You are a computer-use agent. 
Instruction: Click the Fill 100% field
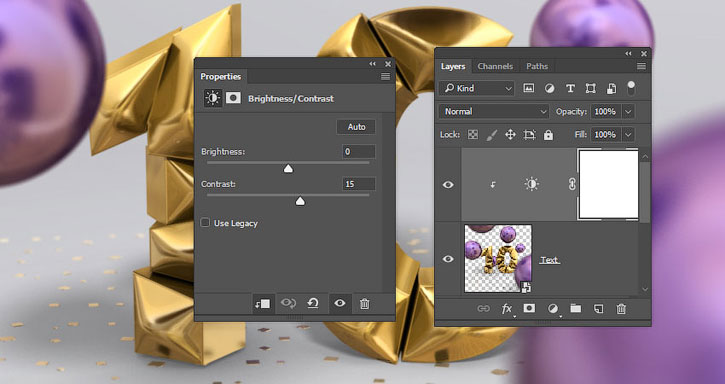[x=606, y=135]
